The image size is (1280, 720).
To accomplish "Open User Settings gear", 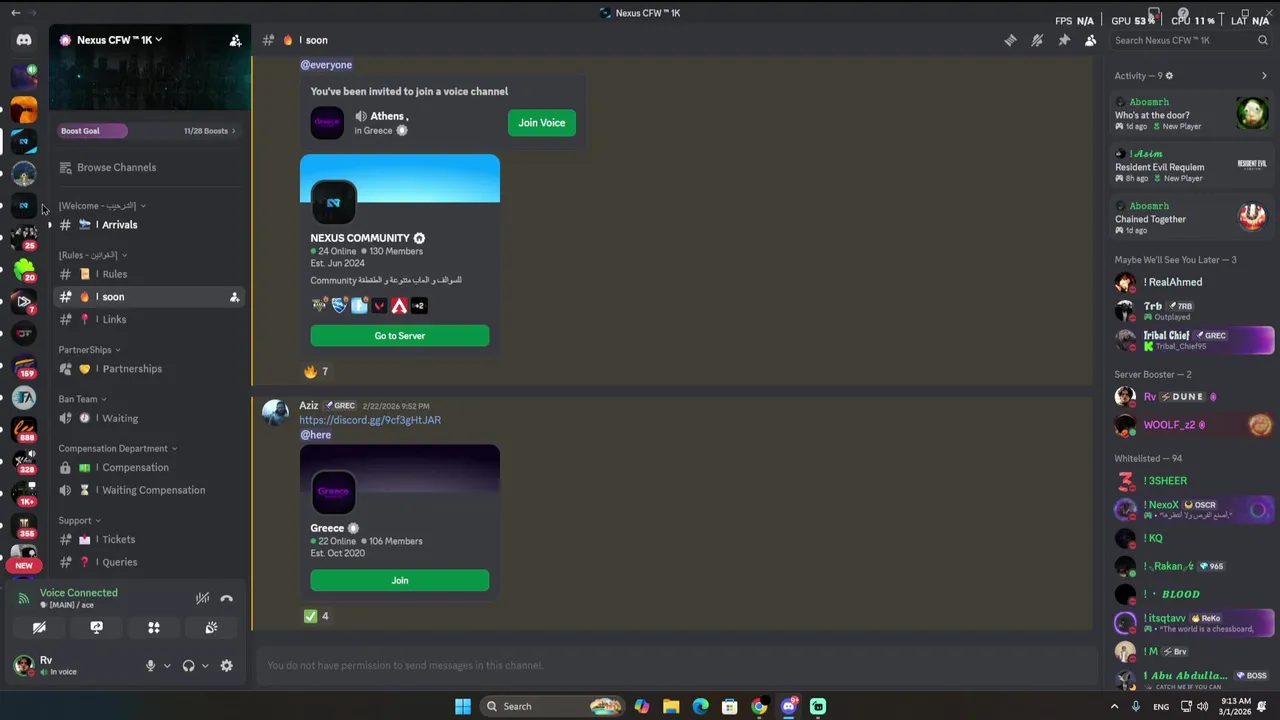I will 227,666.
